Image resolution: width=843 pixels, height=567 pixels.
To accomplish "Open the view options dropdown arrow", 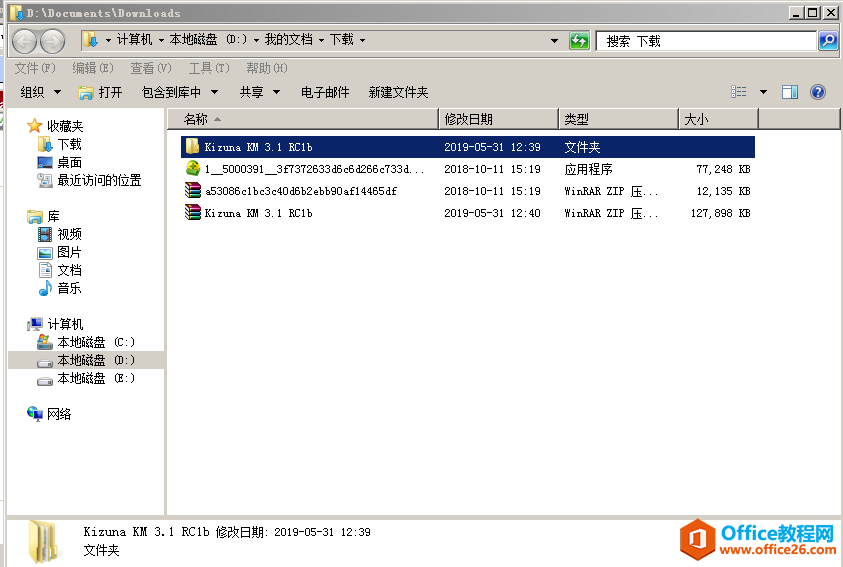I will [x=763, y=92].
